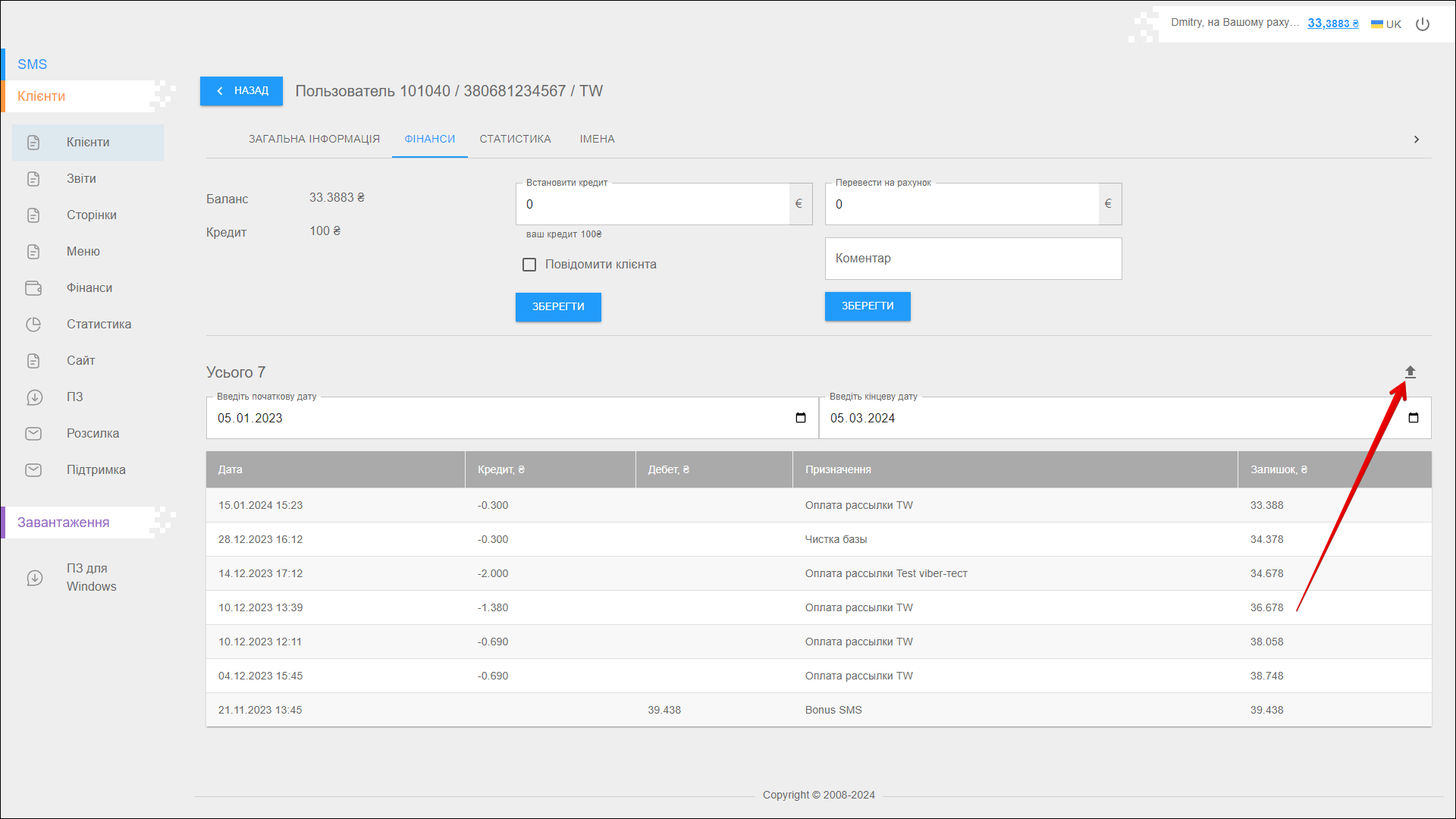Screen dimensions: 1456x819
Task: Open Статистика pie chart sidebar item
Action: (34, 325)
